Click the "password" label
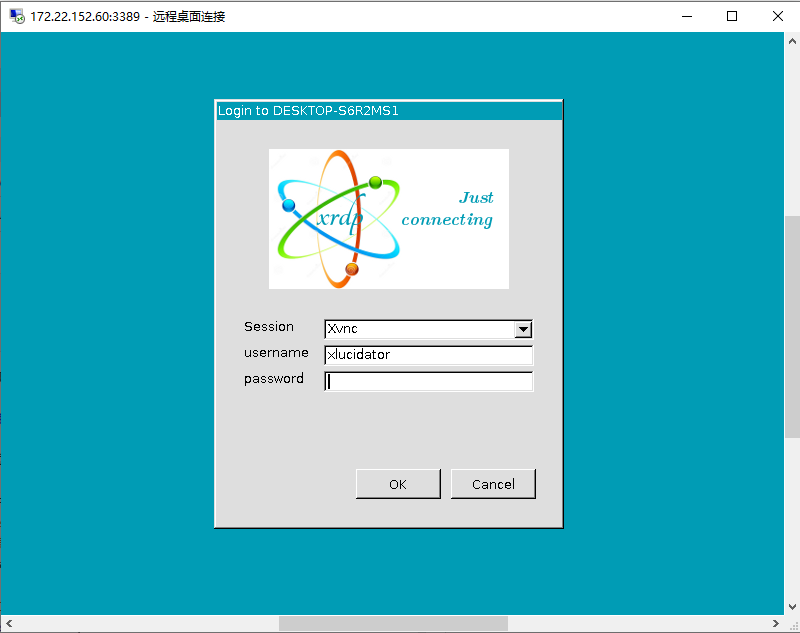 coord(273,379)
